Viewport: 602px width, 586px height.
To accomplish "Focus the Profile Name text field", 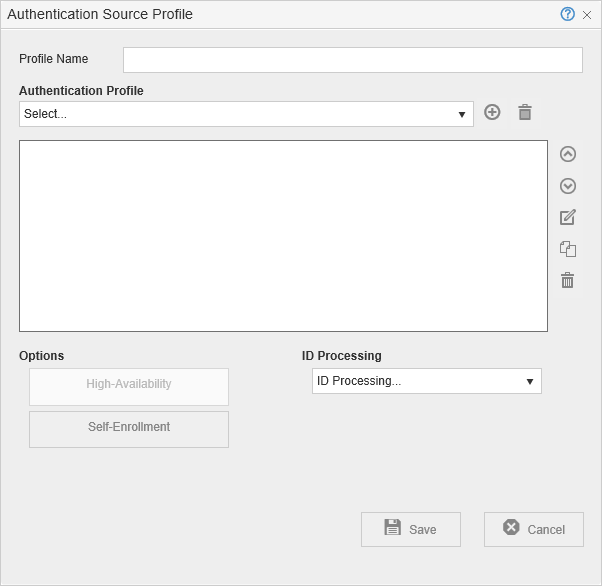I will pyautogui.click(x=352, y=60).
